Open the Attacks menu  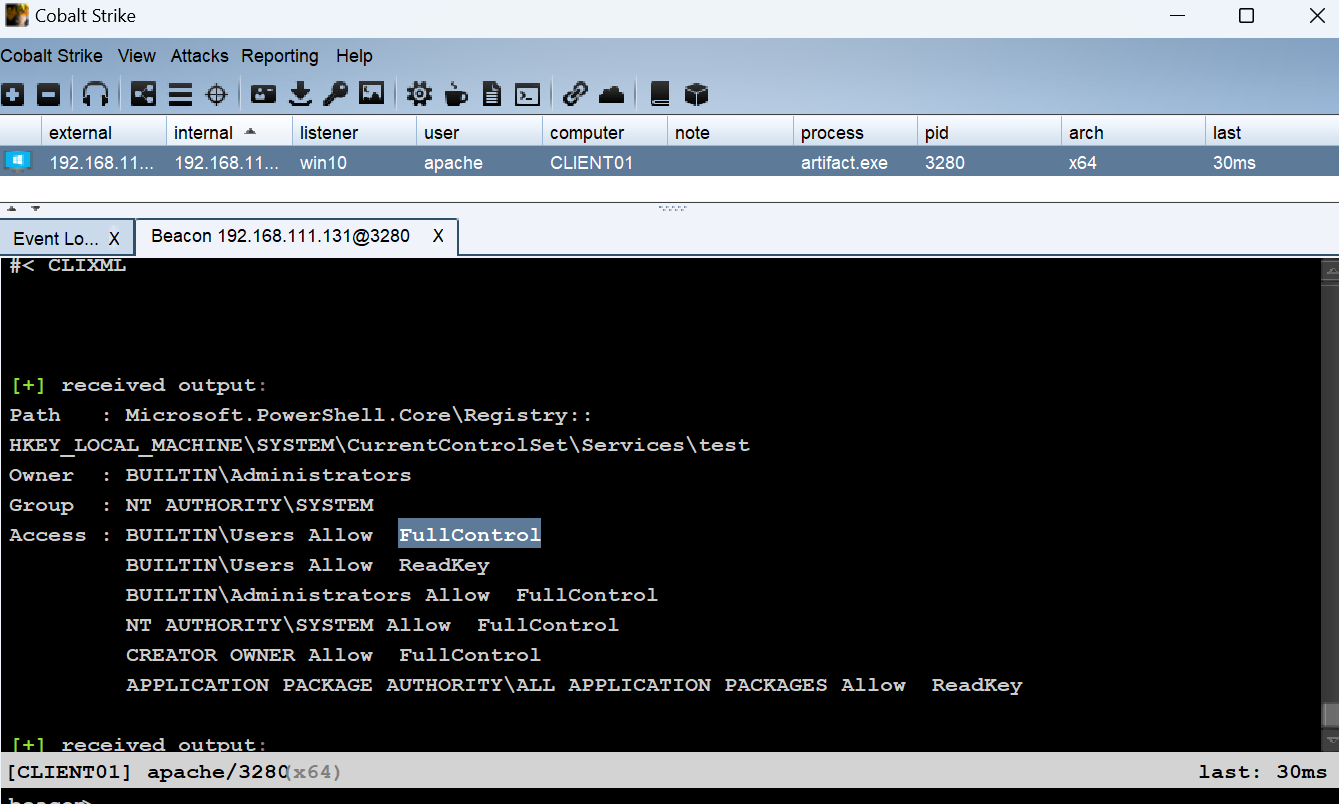tap(199, 56)
